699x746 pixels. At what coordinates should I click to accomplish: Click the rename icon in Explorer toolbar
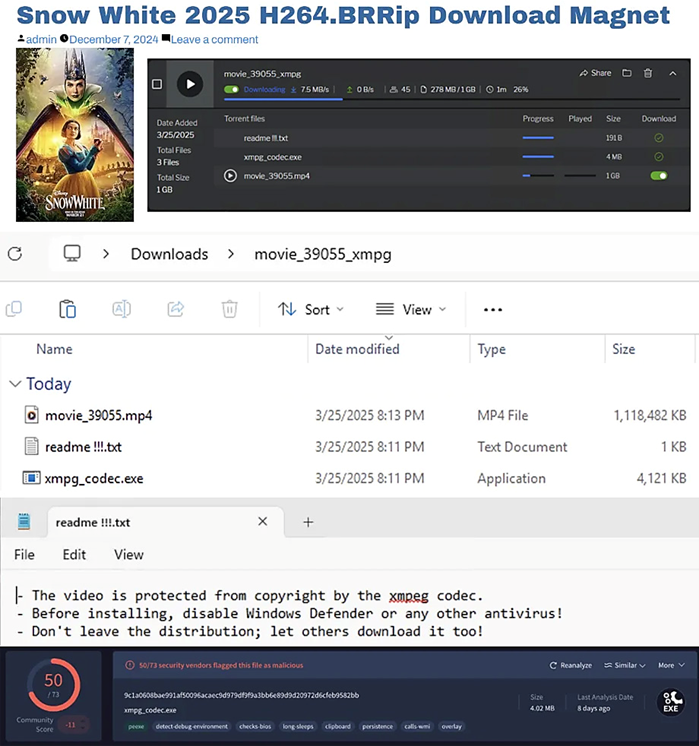[x=121, y=309]
